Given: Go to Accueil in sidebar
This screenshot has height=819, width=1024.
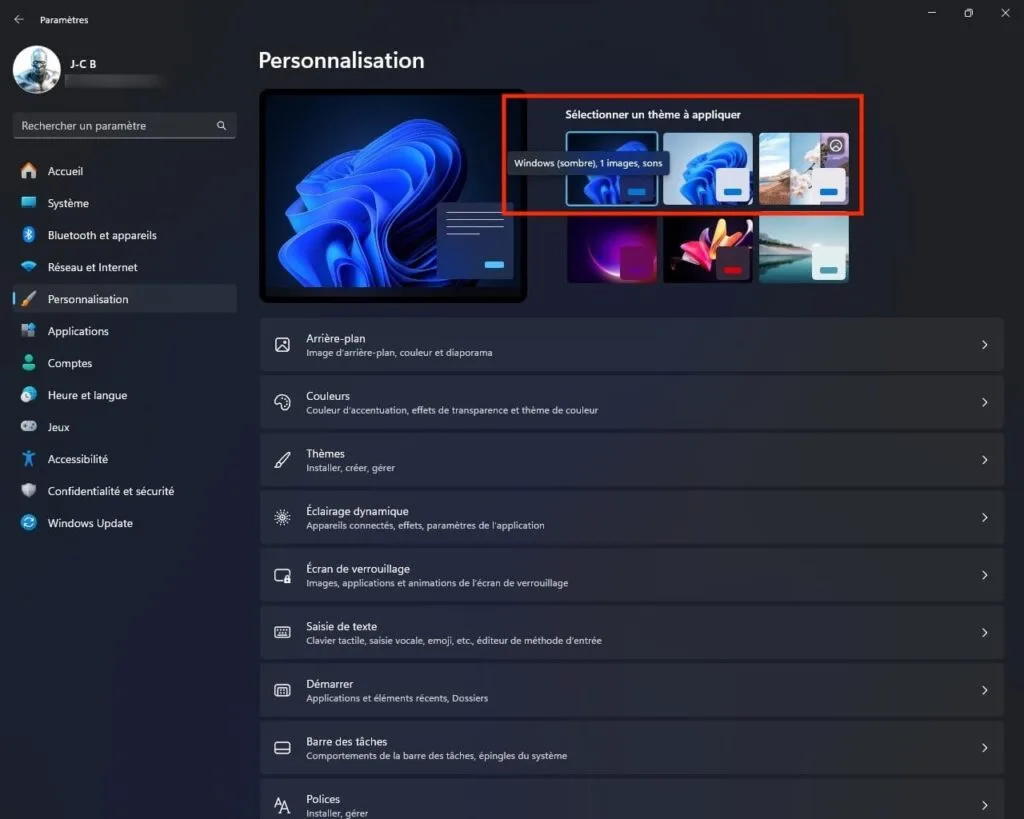Looking at the screenshot, I should click(125, 171).
